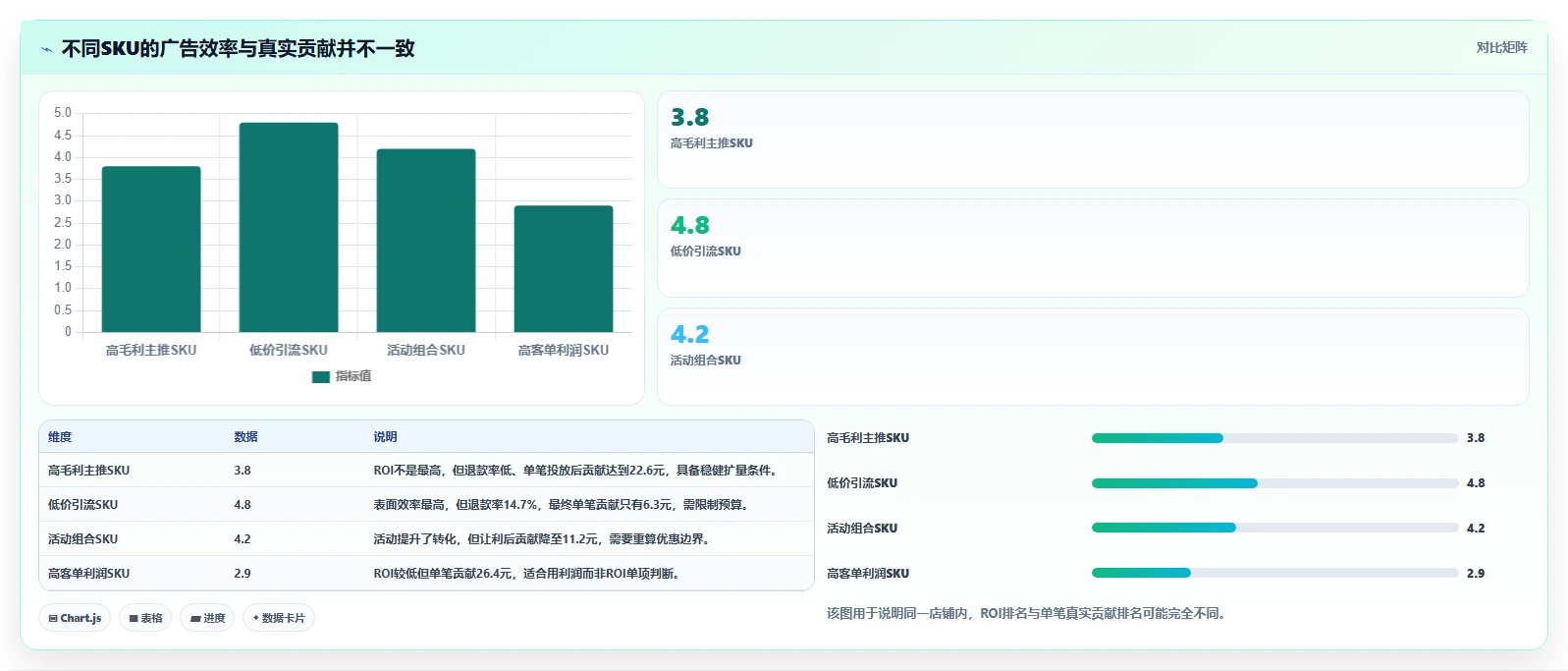1568x671 pixels.
Task: Click the 5.0 y-axis label
Action: [x=63, y=113]
